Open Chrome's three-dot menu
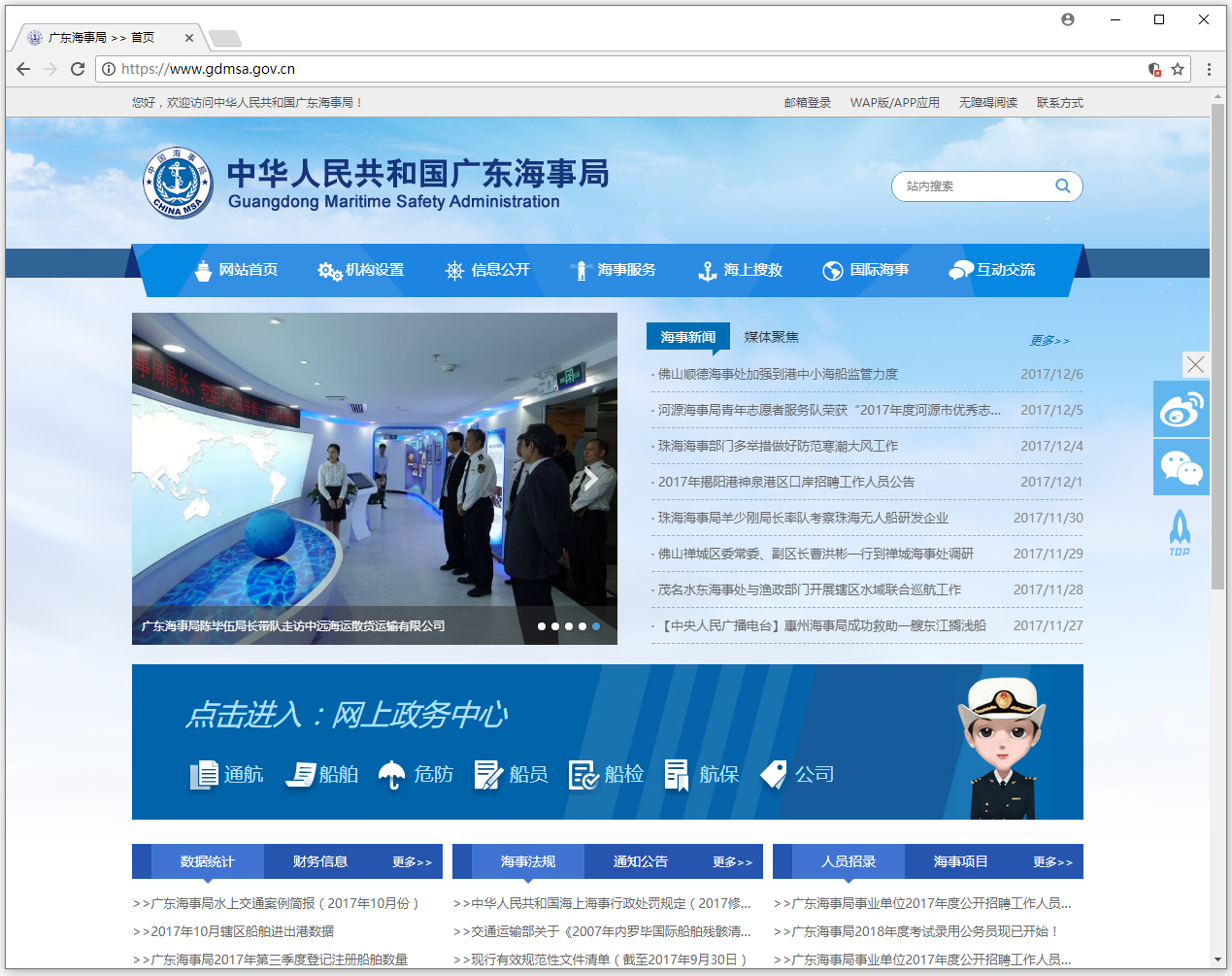The image size is (1232, 976). click(1209, 69)
